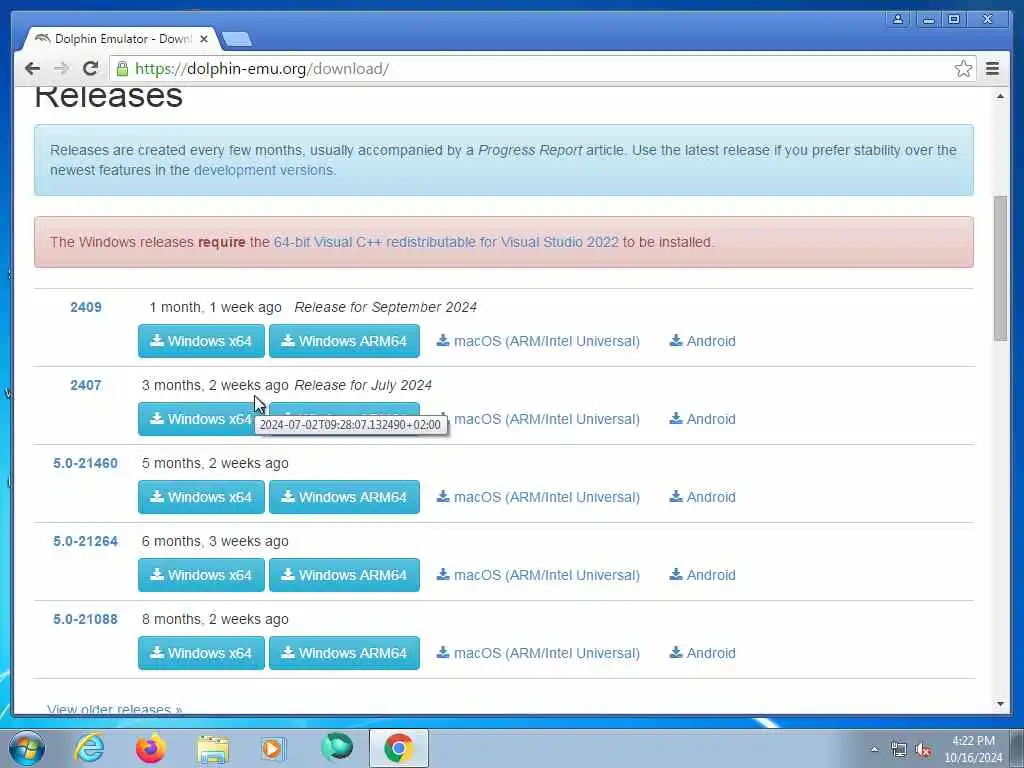The image size is (1024, 768).
Task: Download 5.0-21264 macOS universal build
Action: 538,575
